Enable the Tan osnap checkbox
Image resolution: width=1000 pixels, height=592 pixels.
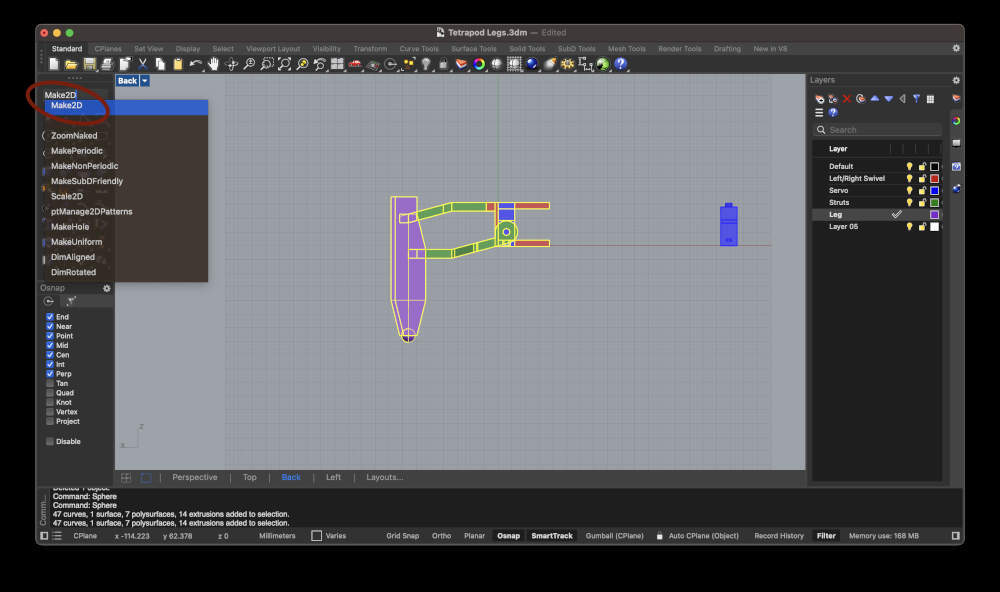(x=50, y=383)
